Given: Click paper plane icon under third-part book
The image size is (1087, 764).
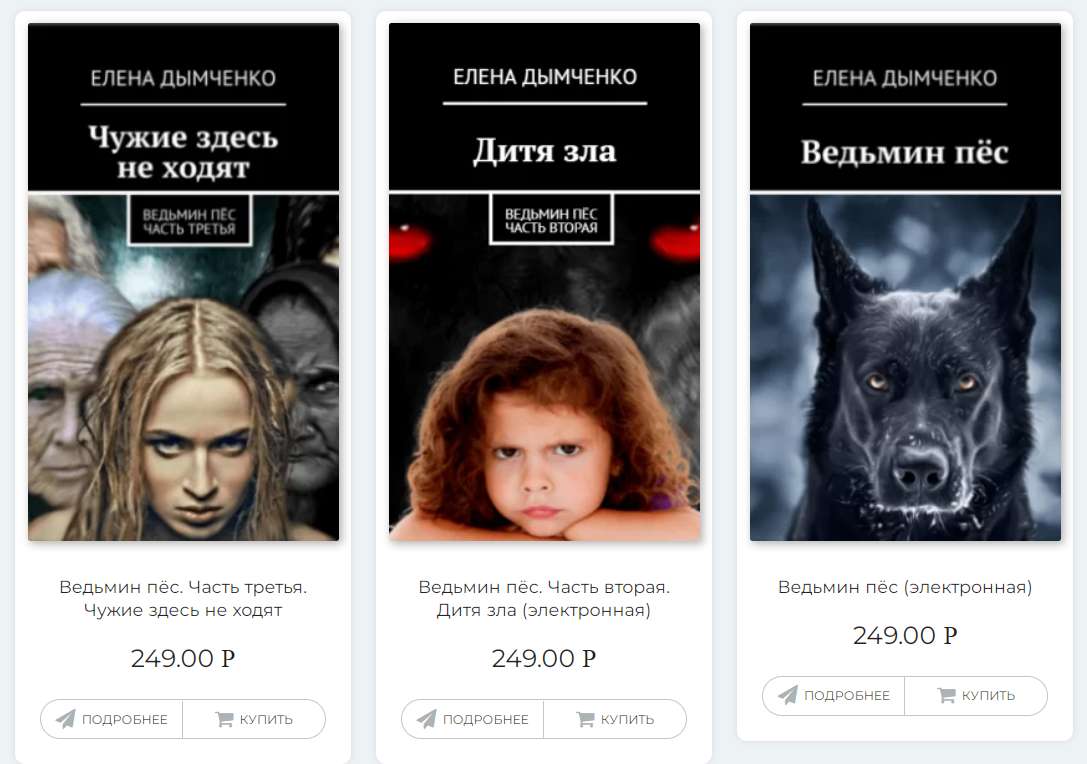Looking at the screenshot, I should (65, 719).
